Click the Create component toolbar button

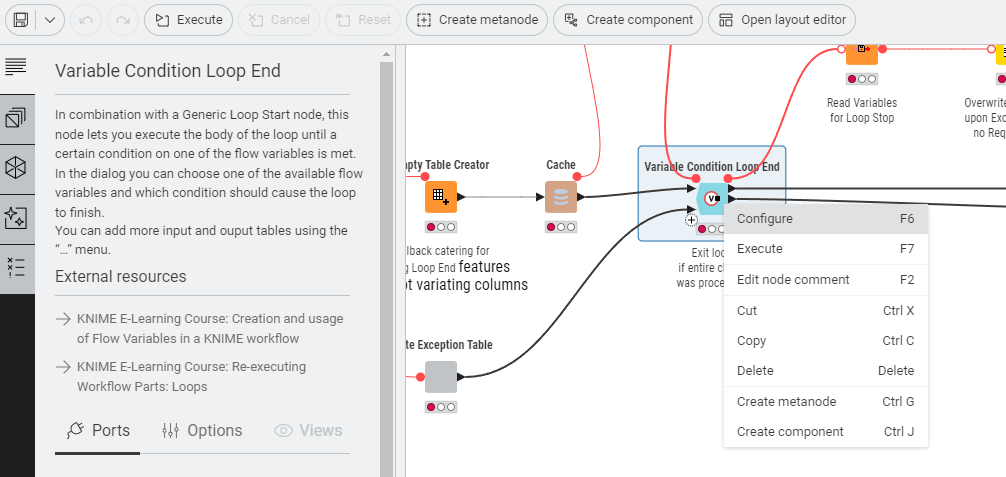tap(628, 20)
